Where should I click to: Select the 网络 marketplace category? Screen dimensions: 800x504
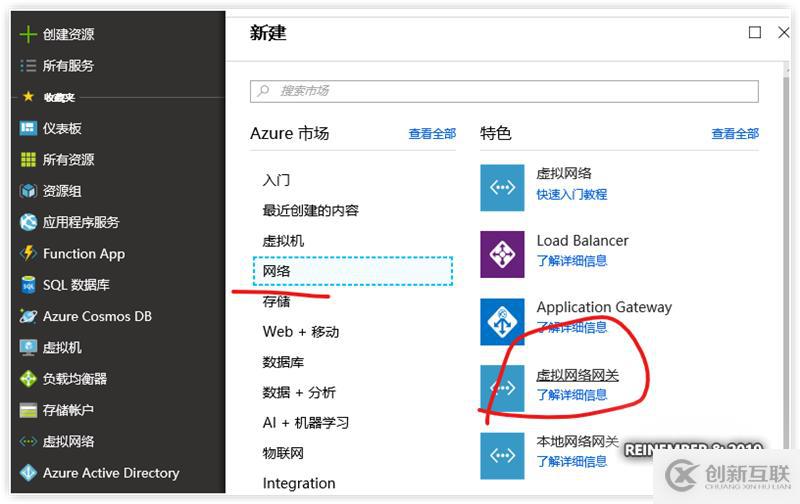pos(353,271)
